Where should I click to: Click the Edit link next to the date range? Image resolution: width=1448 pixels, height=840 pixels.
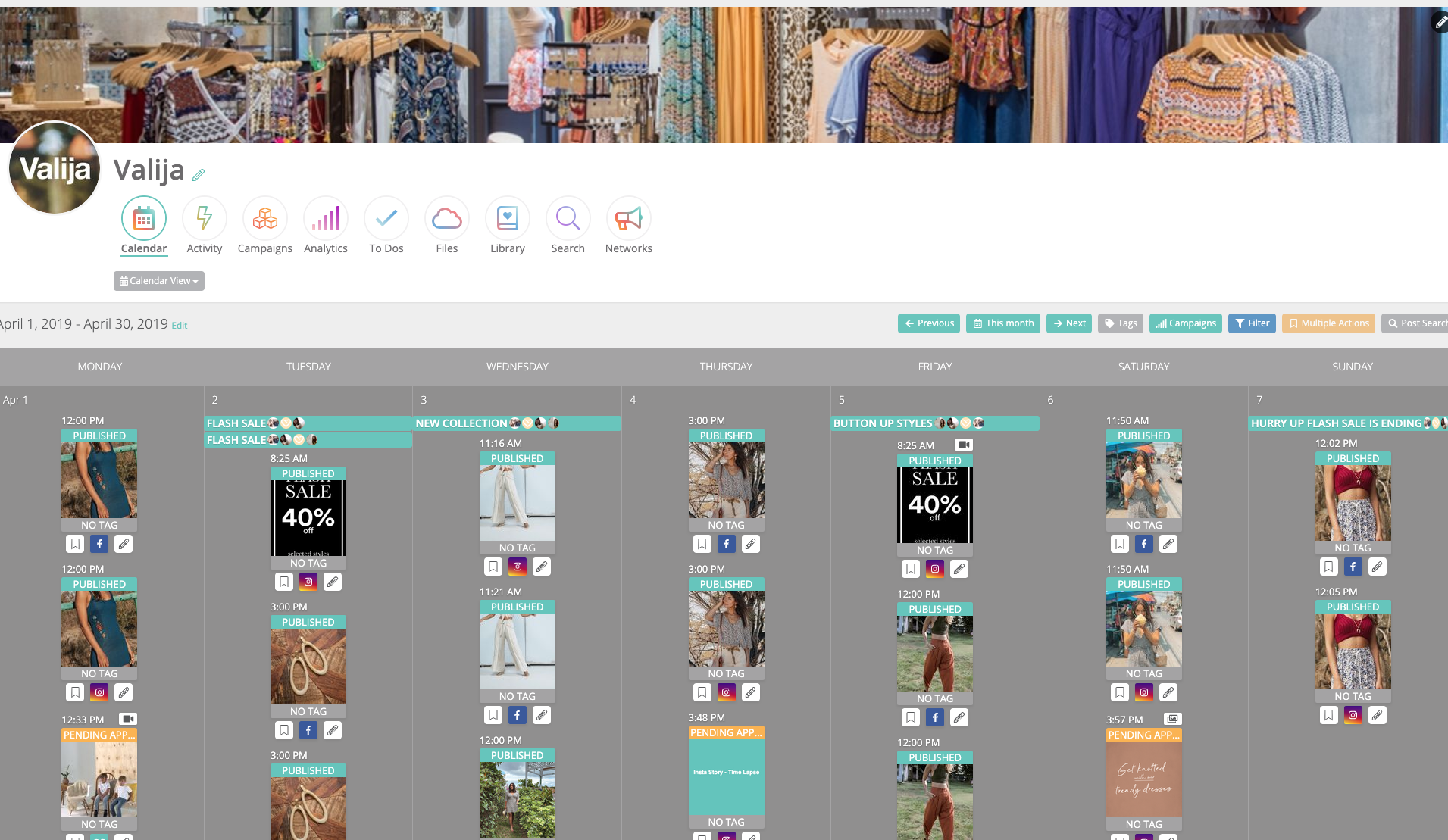(179, 325)
